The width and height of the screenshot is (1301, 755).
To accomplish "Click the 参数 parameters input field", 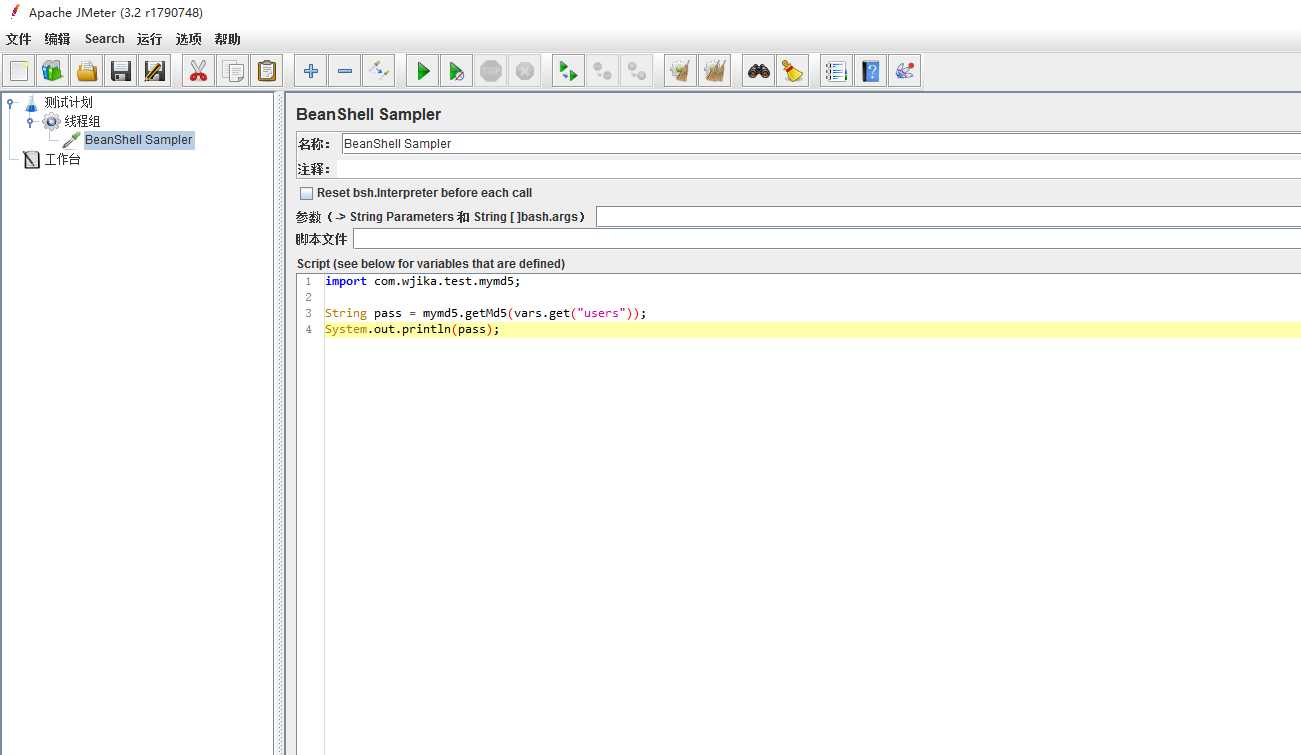I will (x=948, y=217).
